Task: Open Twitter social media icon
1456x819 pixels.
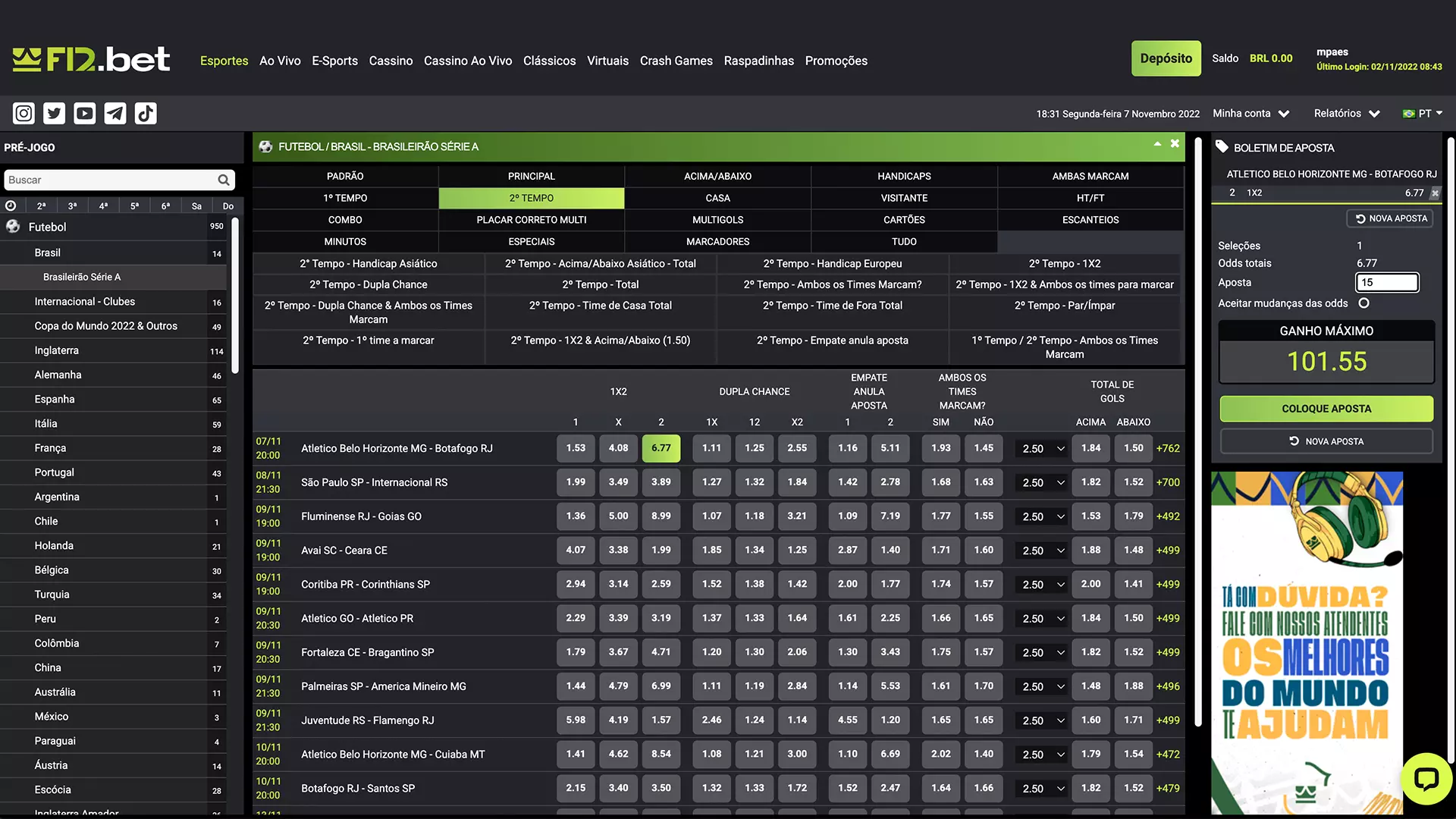Action: click(53, 112)
